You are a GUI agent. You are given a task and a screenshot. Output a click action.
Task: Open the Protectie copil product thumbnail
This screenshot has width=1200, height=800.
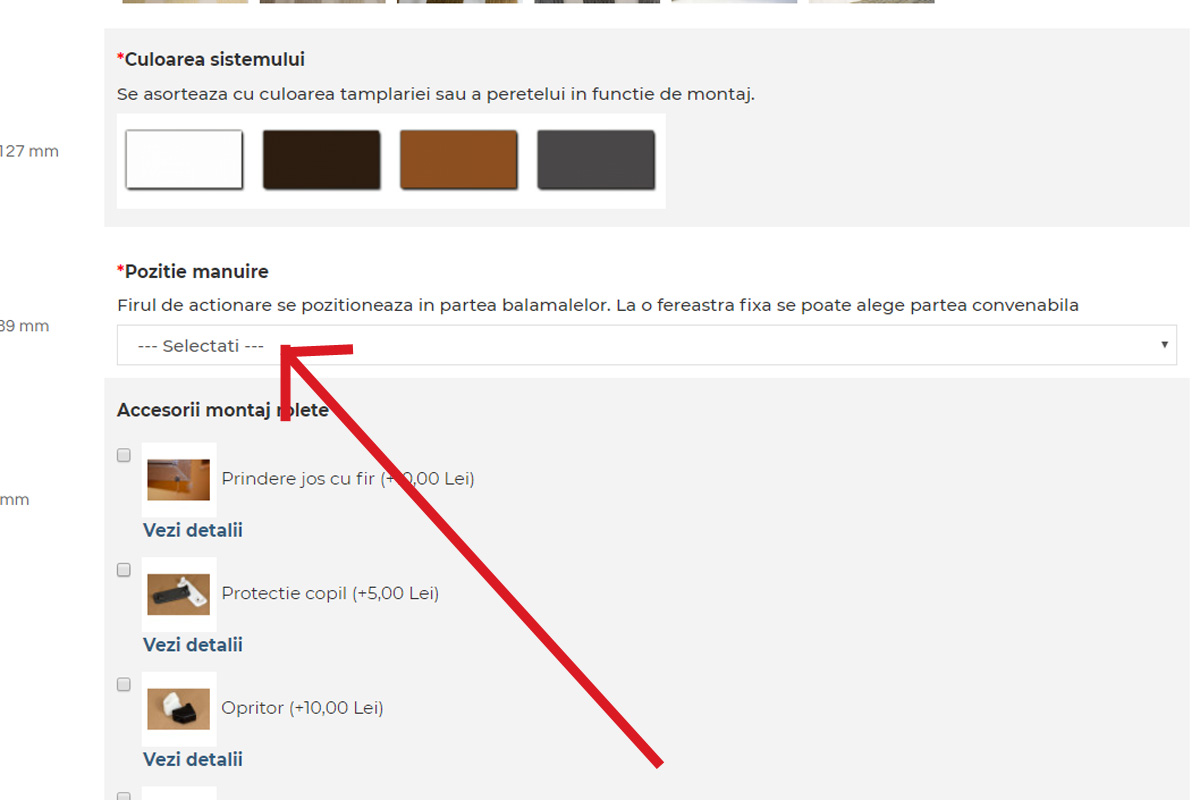[179, 594]
